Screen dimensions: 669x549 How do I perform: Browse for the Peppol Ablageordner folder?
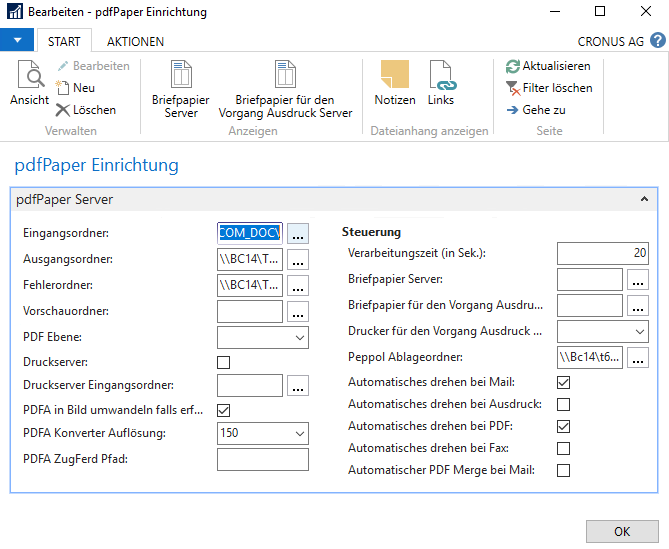[638, 357]
